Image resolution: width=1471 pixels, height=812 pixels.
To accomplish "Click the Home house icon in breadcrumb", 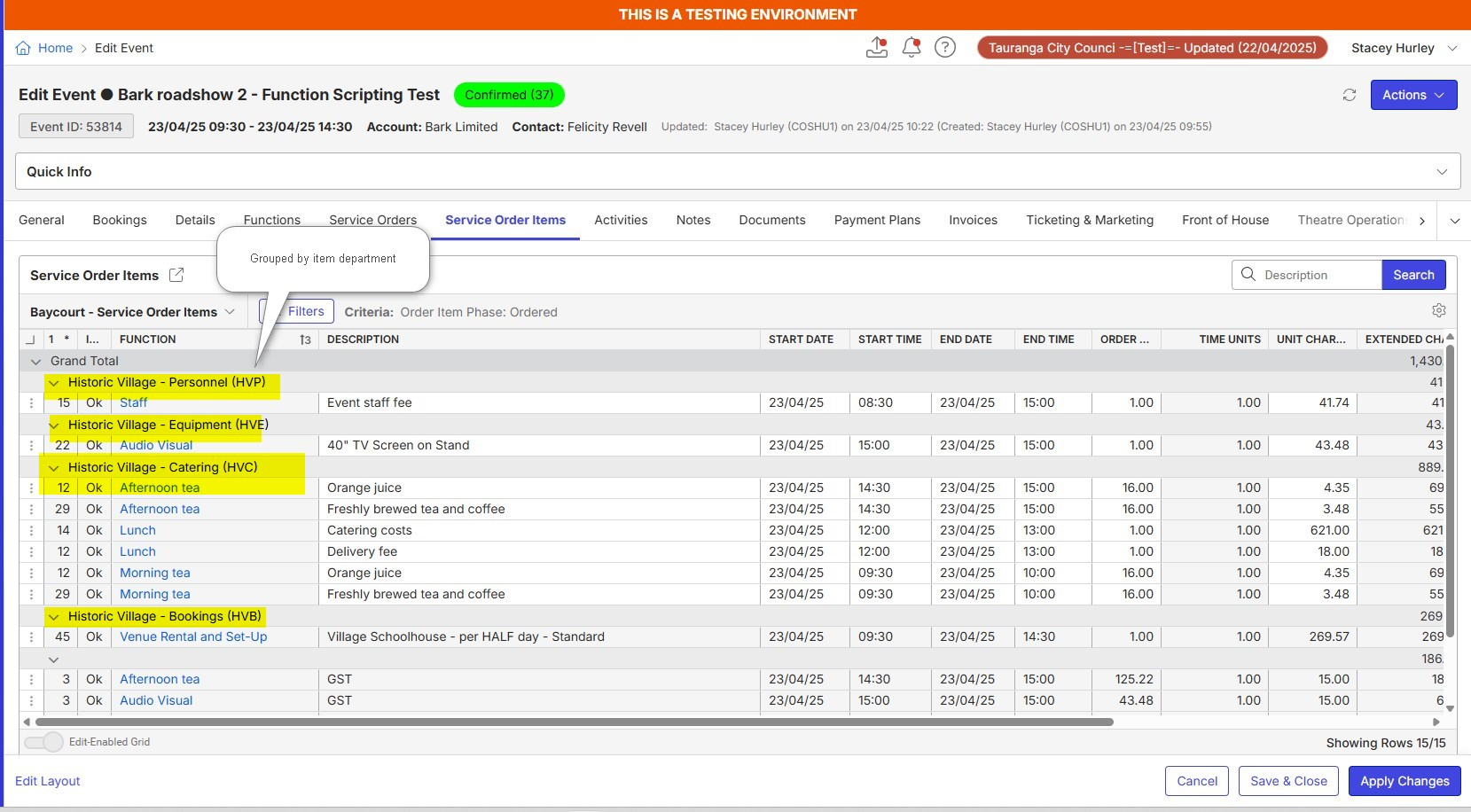I will pyautogui.click(x=23, y=48).
